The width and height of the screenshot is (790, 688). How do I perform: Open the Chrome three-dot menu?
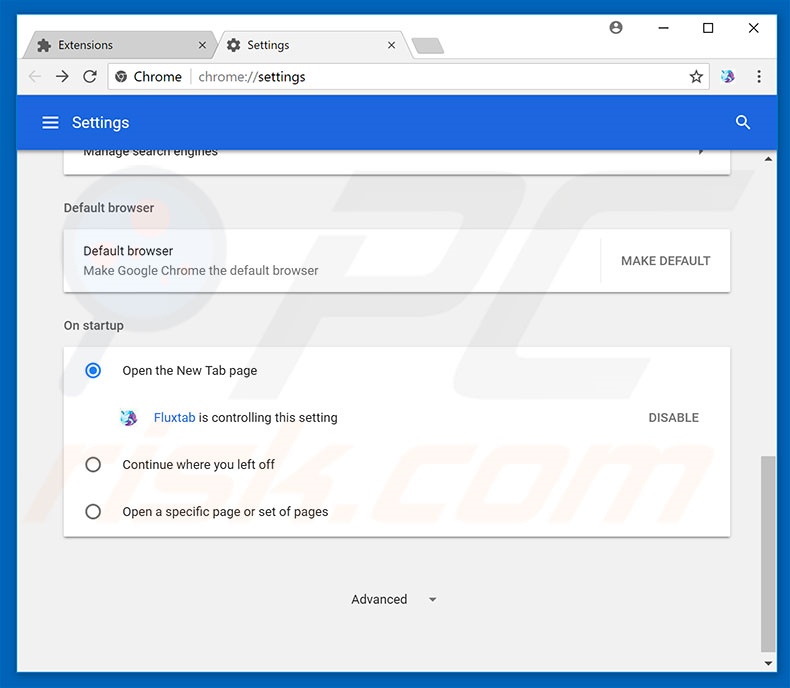point(759,77)
